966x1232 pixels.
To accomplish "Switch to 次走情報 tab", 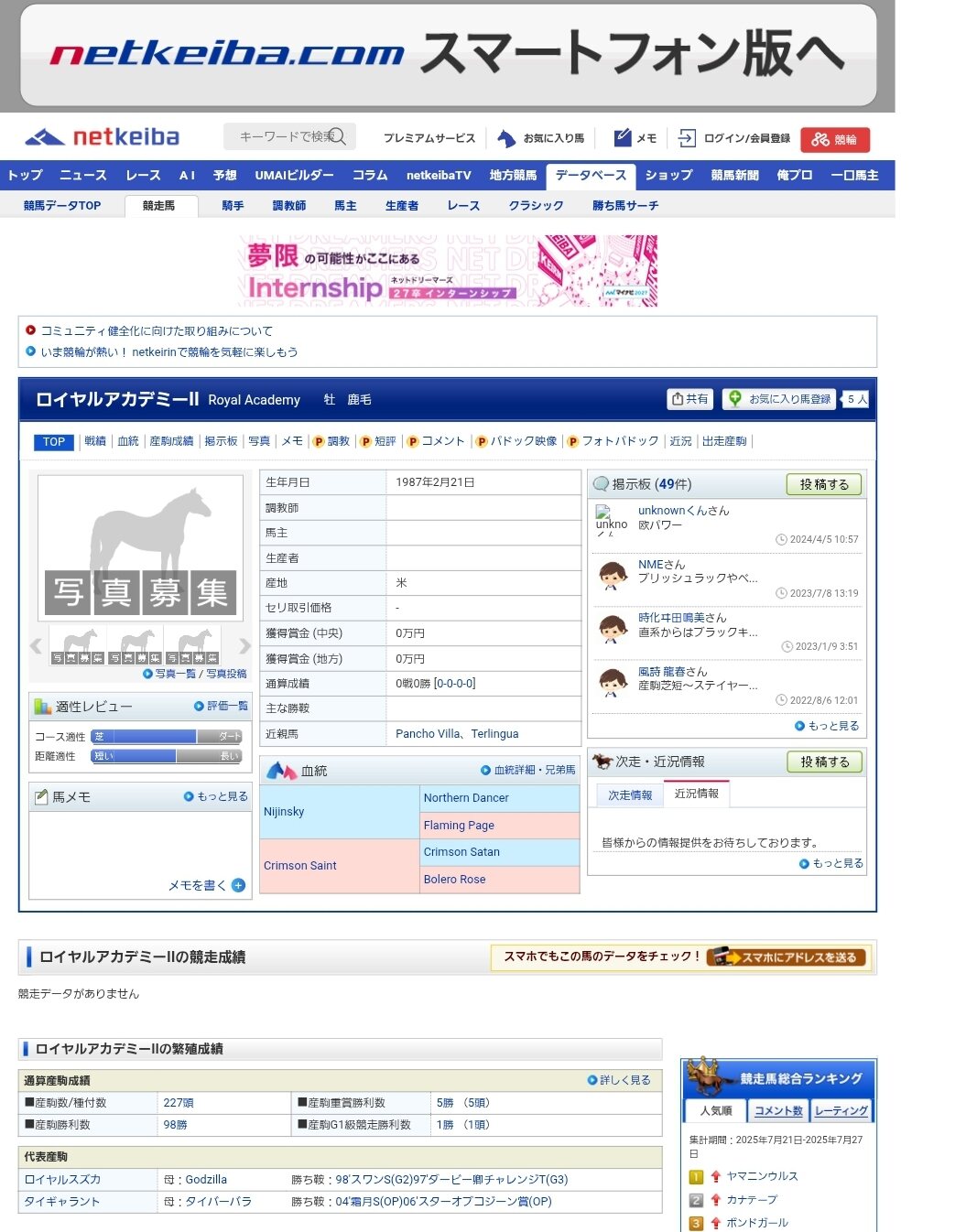I will (630, 795).
